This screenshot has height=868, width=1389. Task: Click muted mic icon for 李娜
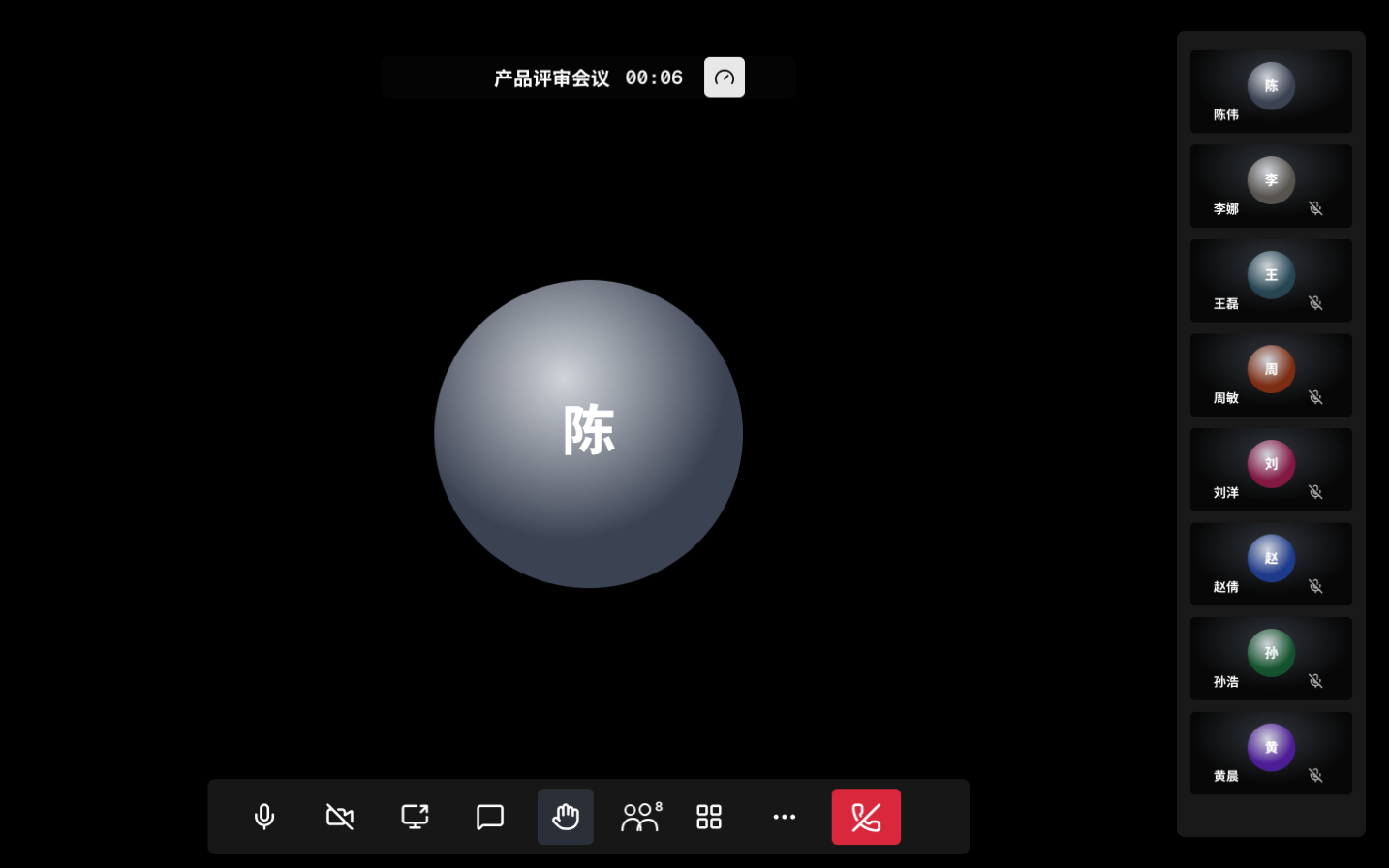(x=1315, y=208)
